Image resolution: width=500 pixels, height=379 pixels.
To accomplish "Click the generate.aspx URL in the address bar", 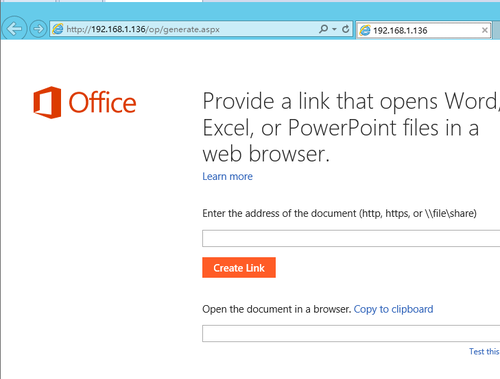I will 143,29.
